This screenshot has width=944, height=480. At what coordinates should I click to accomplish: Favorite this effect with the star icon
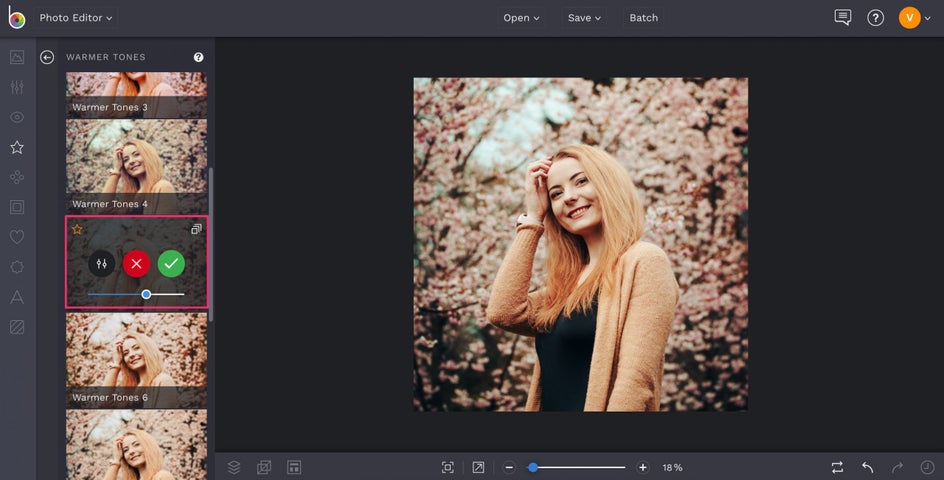pos(77,229)
